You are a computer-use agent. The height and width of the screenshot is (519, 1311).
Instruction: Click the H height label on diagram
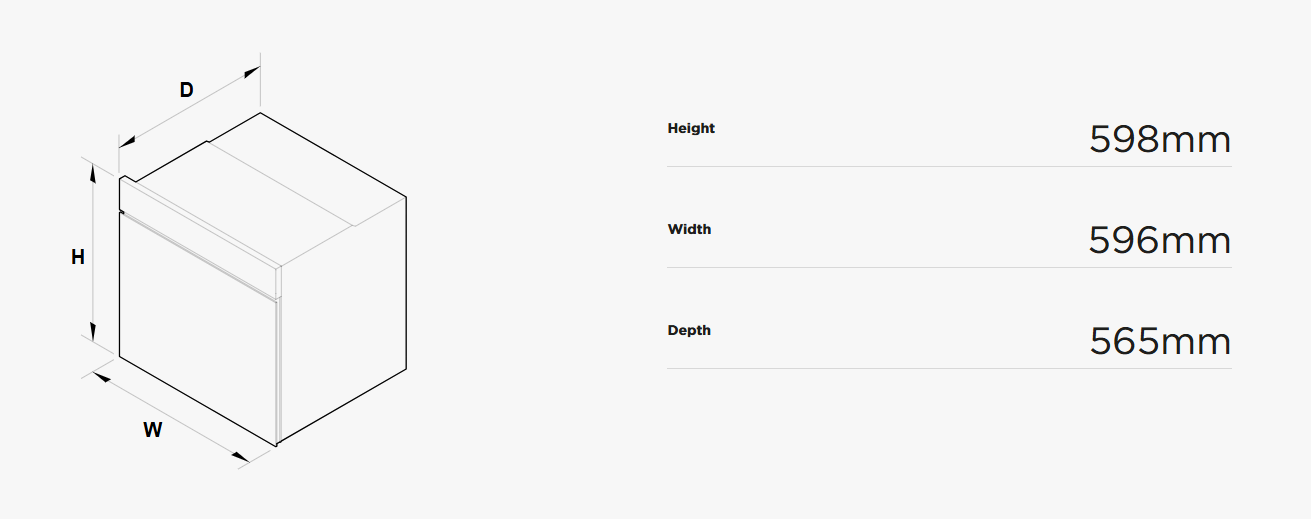(78, 258)
